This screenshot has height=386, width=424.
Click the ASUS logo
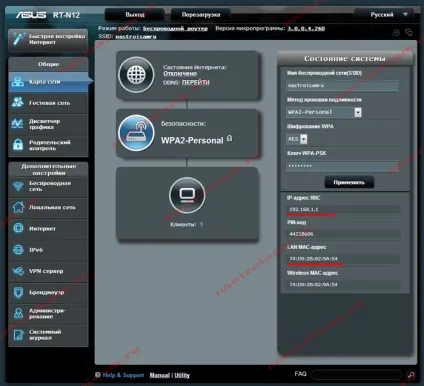(x=31, y=15)
